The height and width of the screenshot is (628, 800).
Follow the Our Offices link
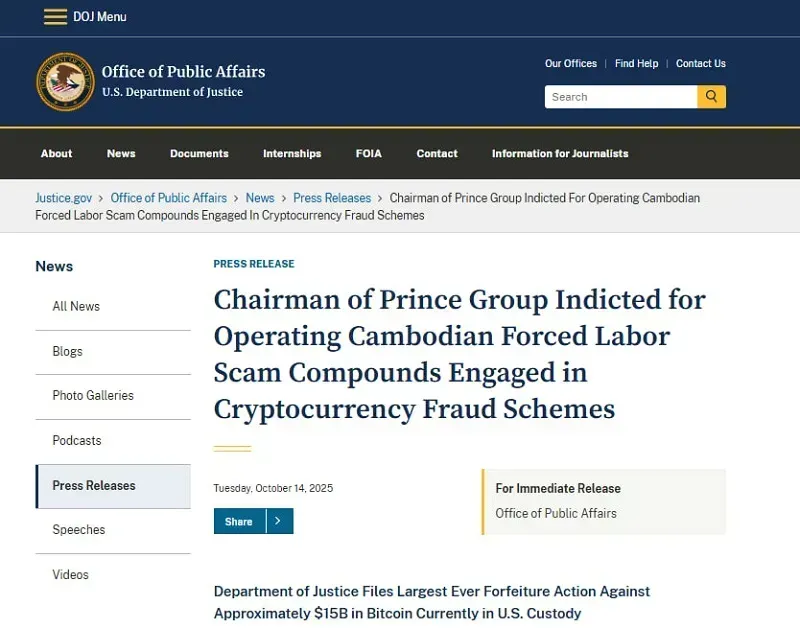pos(570,64)
